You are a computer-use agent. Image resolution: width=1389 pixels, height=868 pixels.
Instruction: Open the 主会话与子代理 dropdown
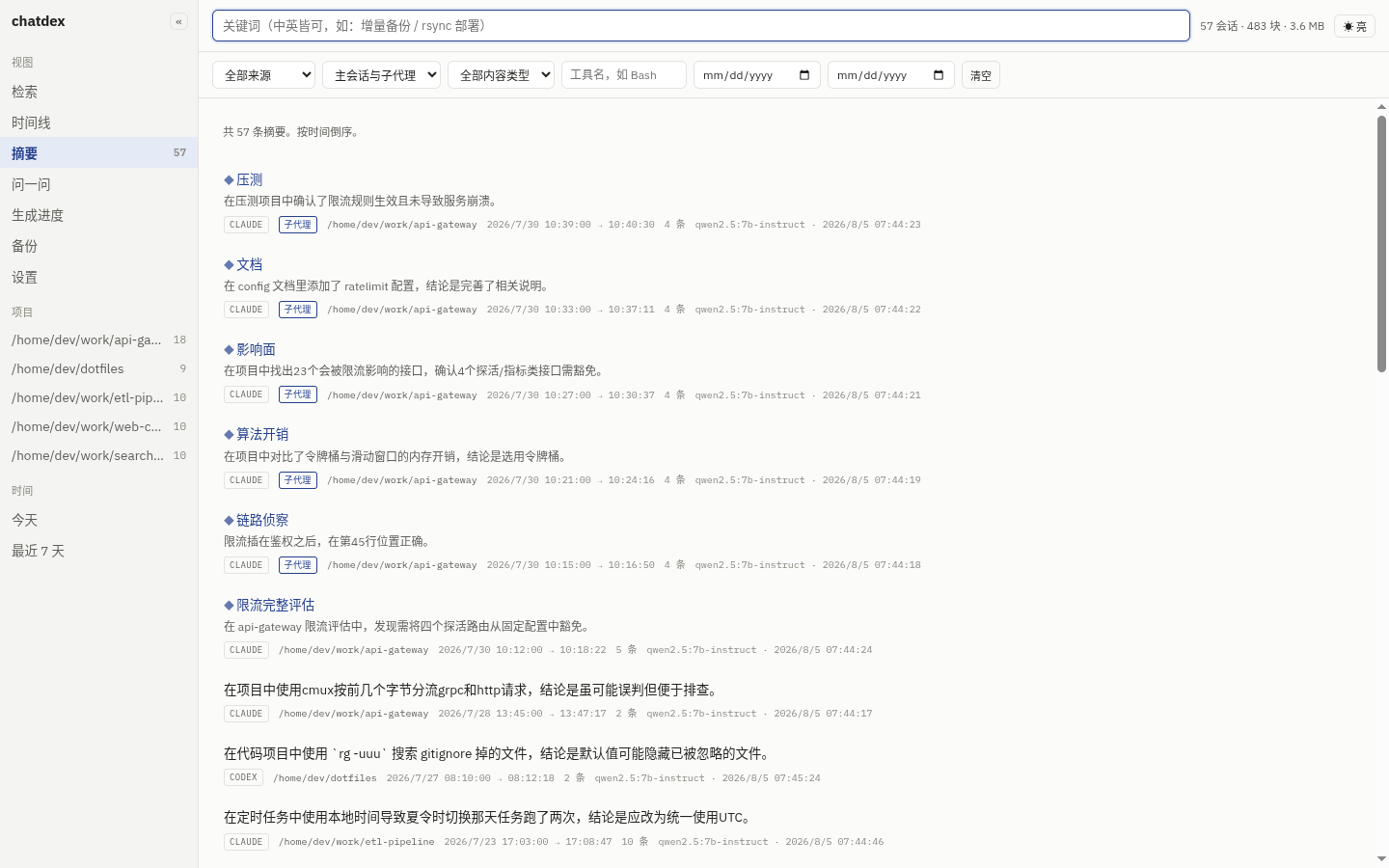click(x=381, y=75)
